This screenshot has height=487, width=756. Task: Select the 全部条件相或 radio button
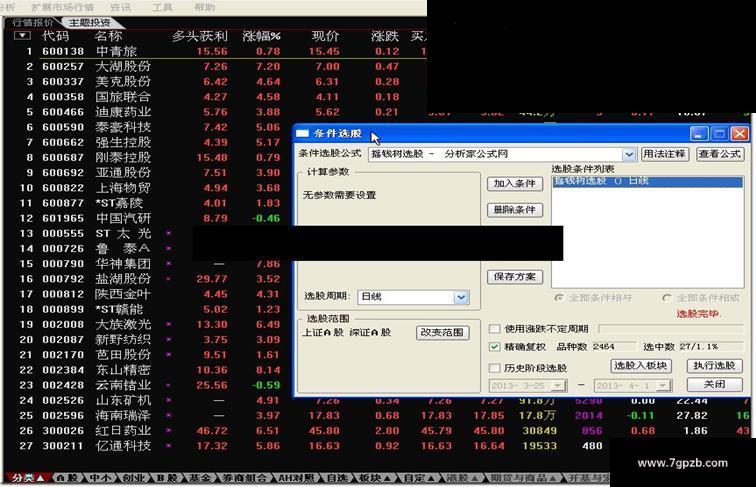[667, 298]
